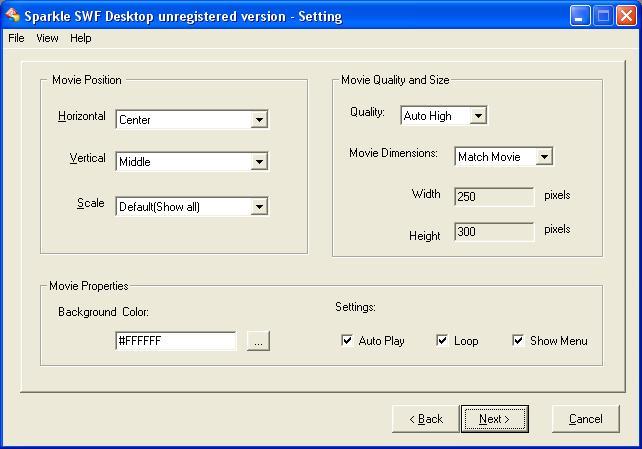This screenshot has width=642, height=449.
Task: Go to the previous step with Back
Action: point(426,419)
